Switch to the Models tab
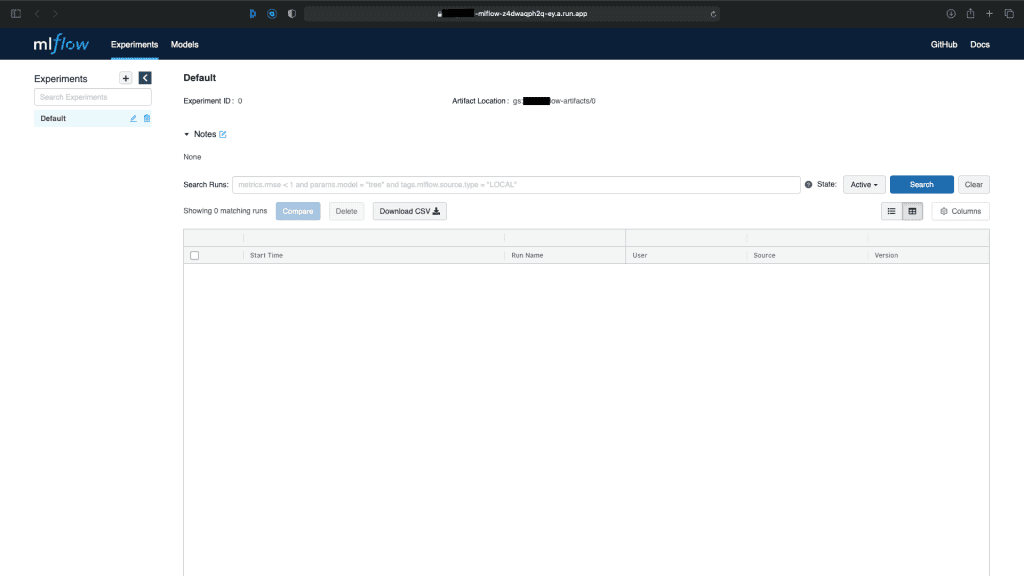 point(184,45)
